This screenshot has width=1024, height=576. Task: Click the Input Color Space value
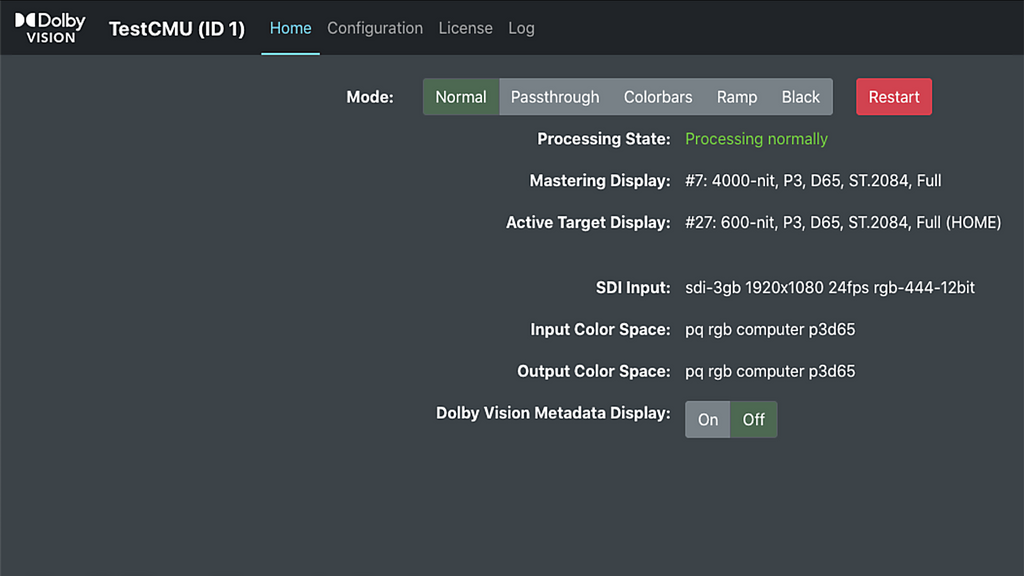coord(770,329)
